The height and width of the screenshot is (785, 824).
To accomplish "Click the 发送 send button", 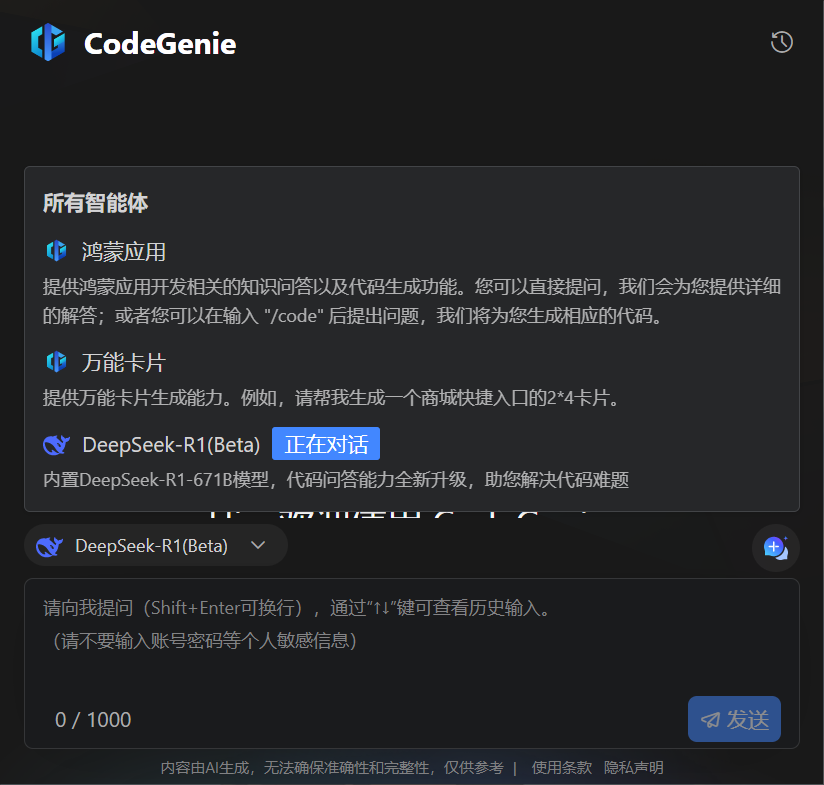I will click(x=734, y=719).
